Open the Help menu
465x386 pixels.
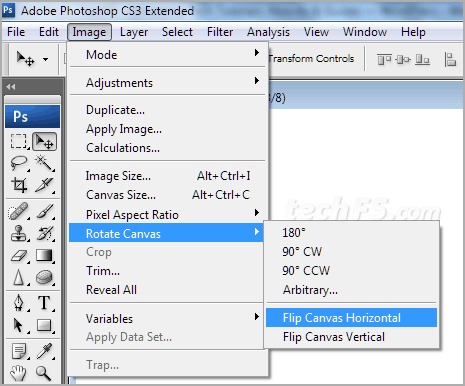click(413, 32)
